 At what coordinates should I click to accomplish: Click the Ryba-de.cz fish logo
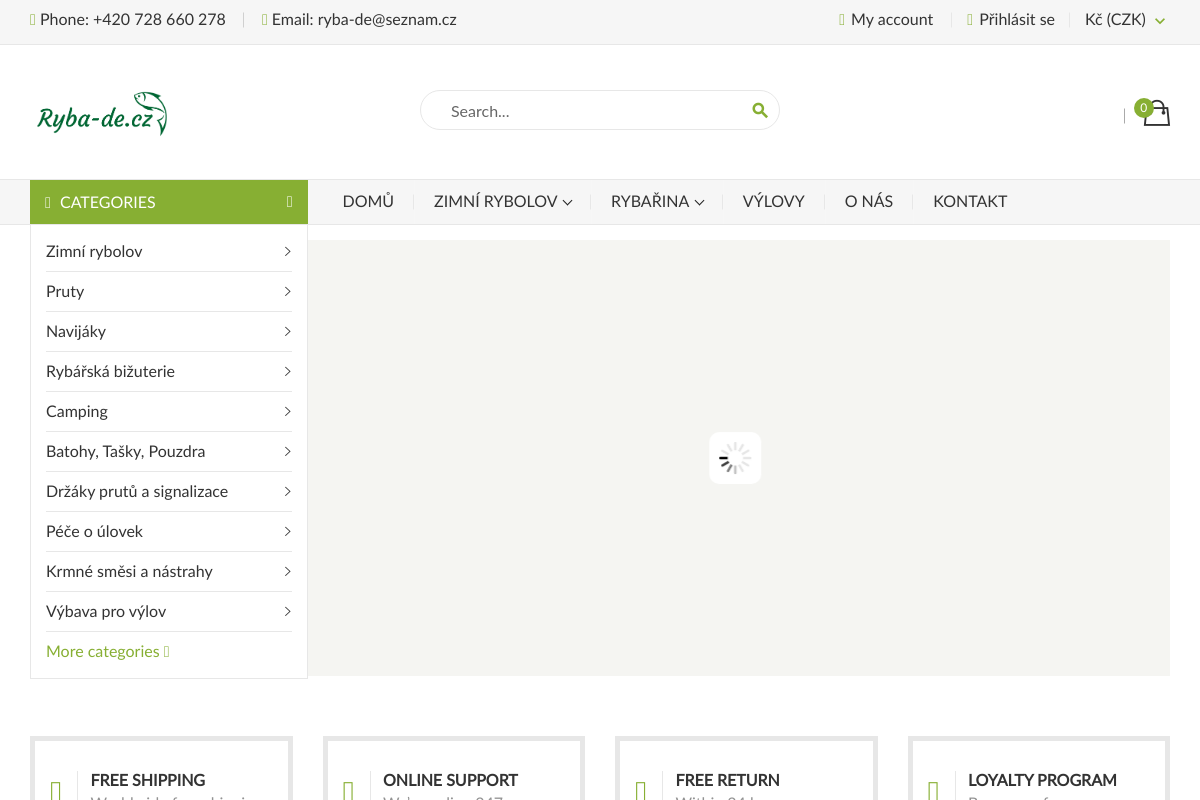pyautogui.click(x=102, y=113)
